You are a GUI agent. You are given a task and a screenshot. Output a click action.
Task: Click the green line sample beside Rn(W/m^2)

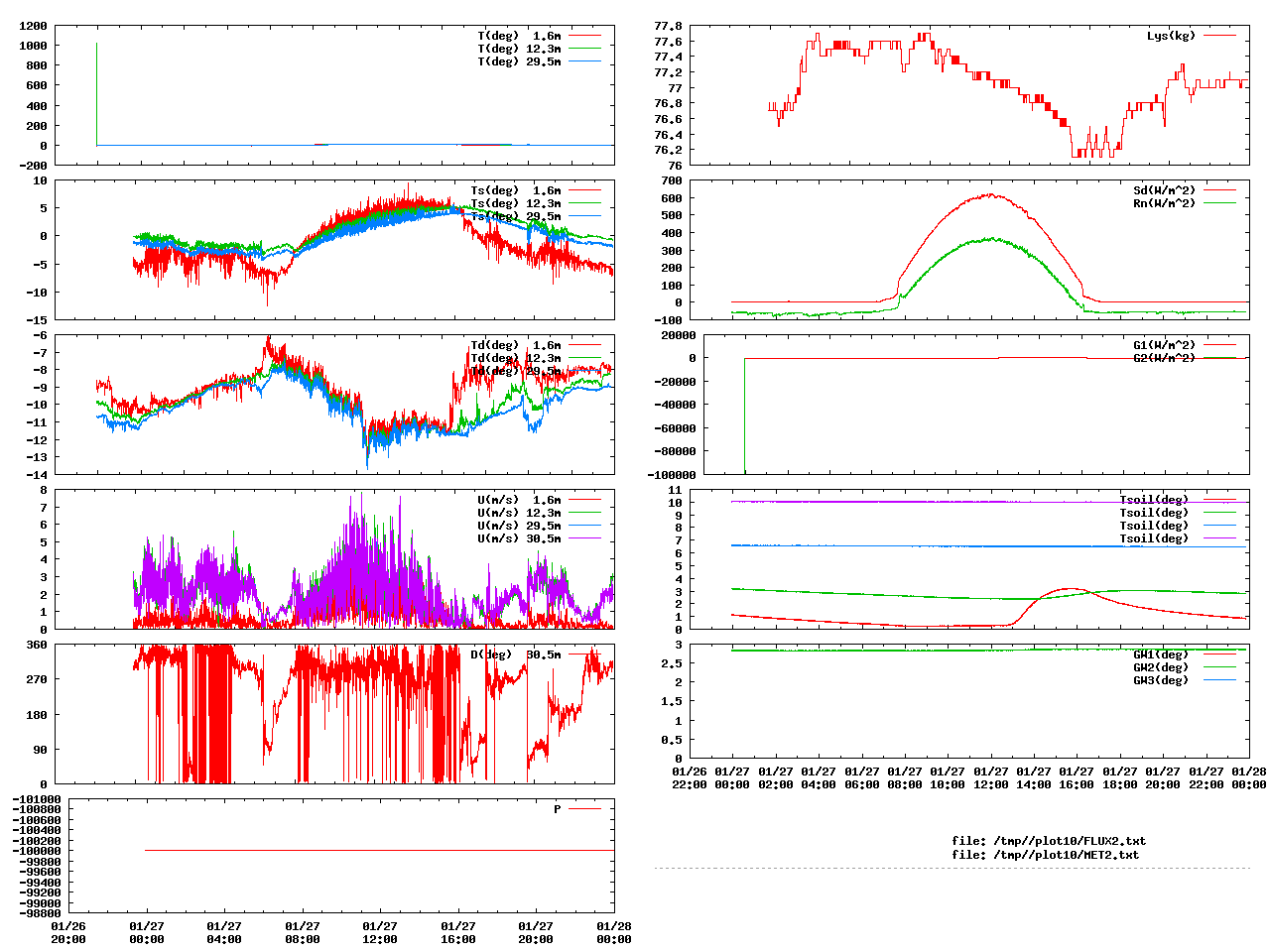point(1220,203)
